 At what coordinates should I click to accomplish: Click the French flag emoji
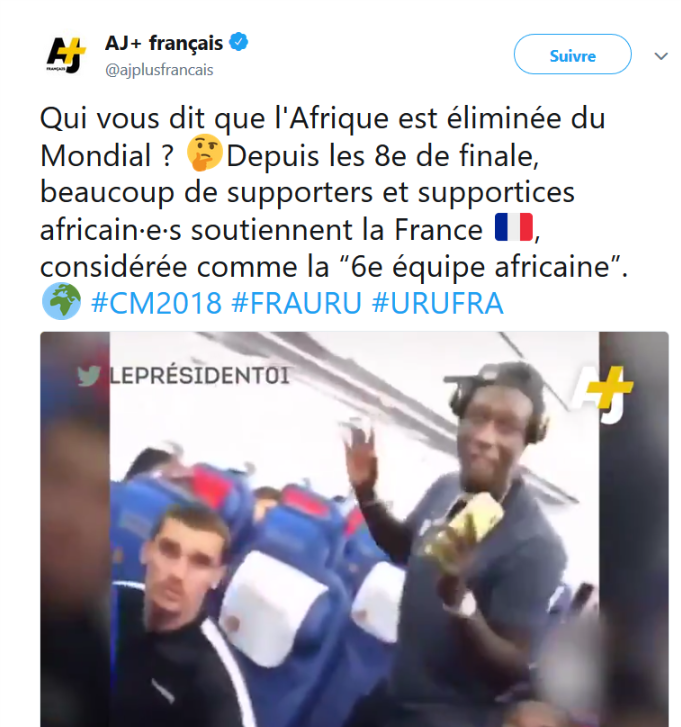(514, 227)
